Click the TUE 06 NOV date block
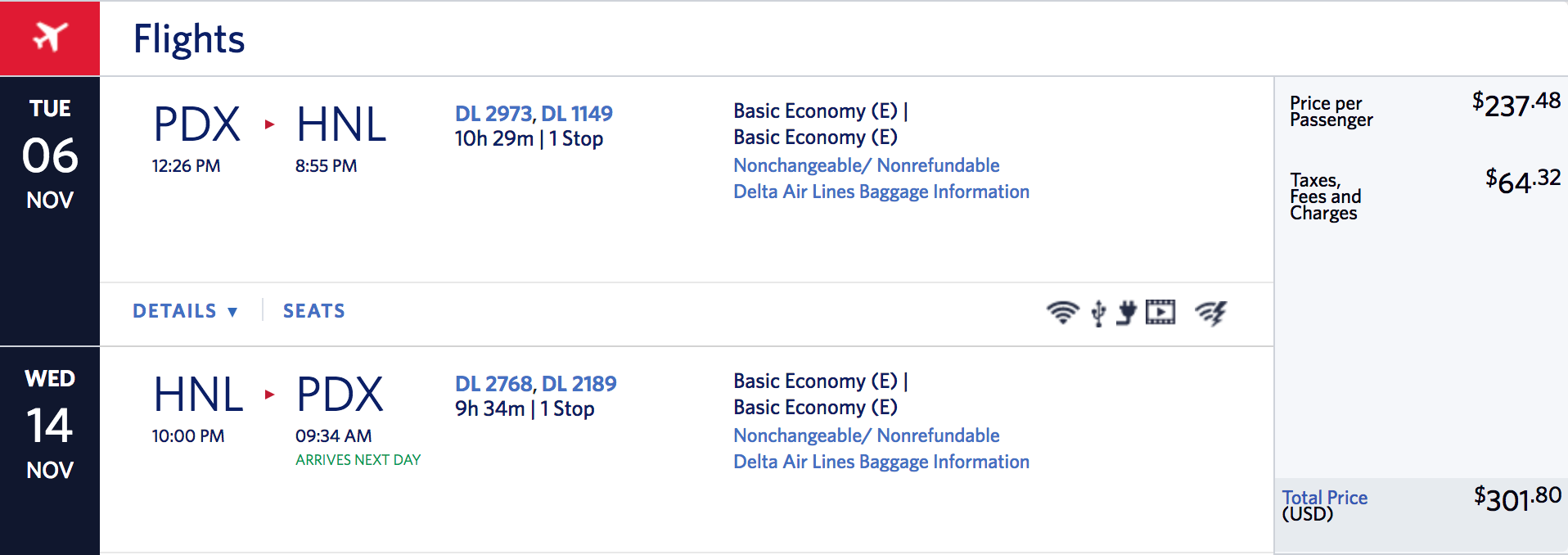Image resolution: width=1568 pixels, height=555 pixels. click(x=50, y=156)
